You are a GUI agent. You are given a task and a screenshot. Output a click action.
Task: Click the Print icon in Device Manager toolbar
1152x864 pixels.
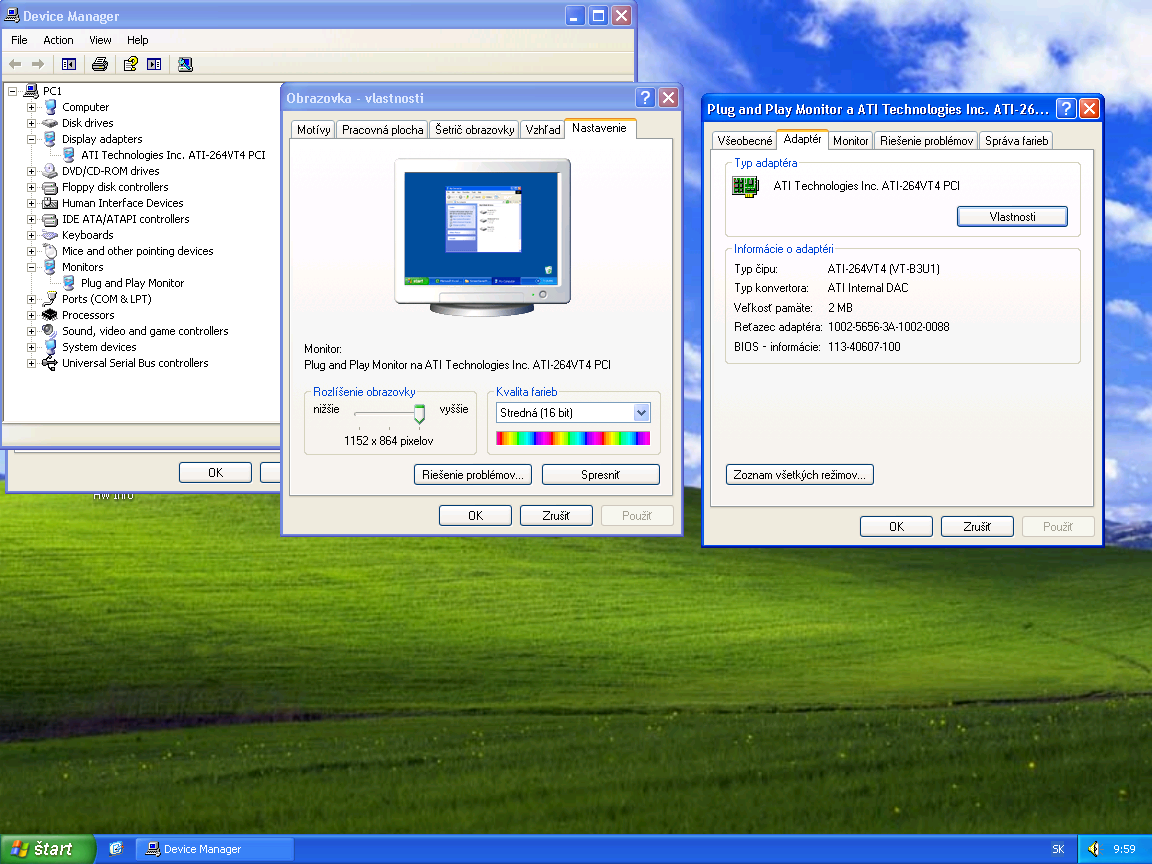100,65
